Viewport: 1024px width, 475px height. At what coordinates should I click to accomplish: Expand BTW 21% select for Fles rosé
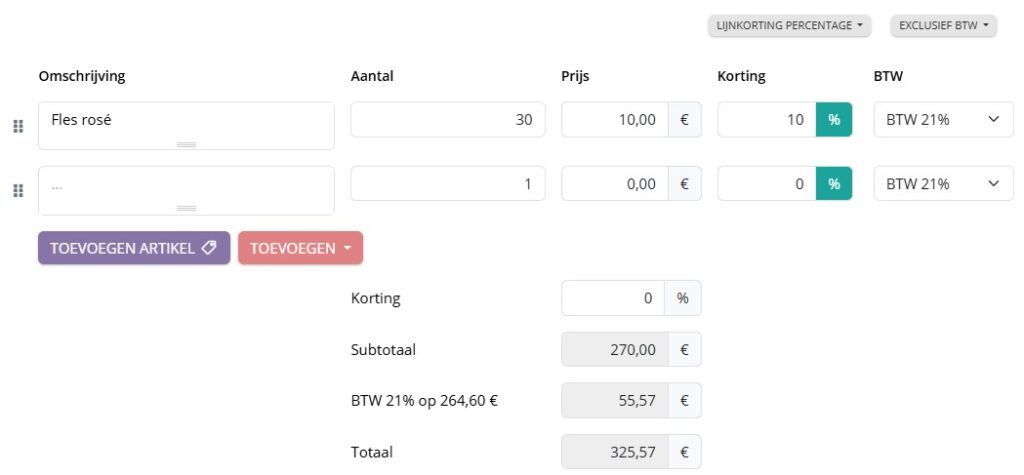(x=943, y=120)
